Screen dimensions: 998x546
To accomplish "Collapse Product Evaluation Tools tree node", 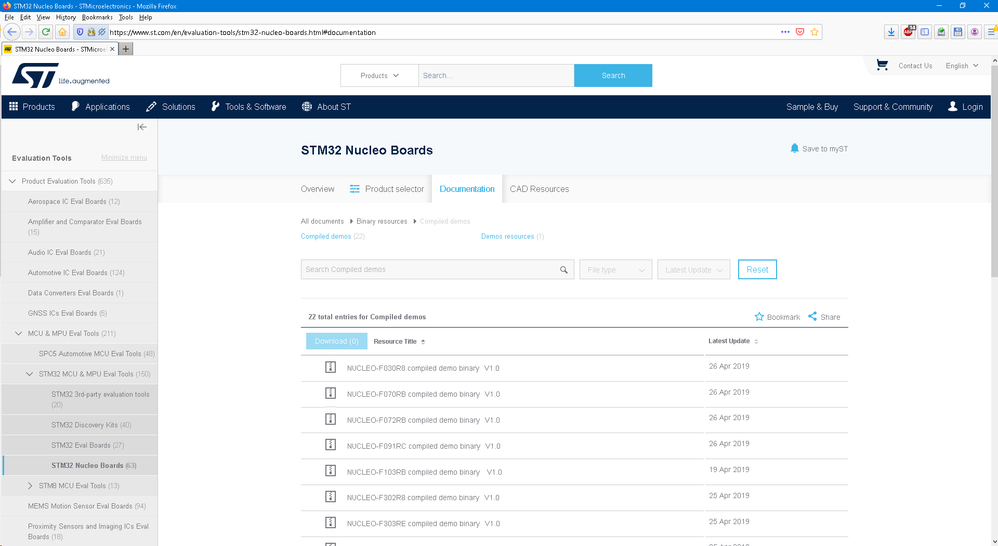I will tap(12, 181).
